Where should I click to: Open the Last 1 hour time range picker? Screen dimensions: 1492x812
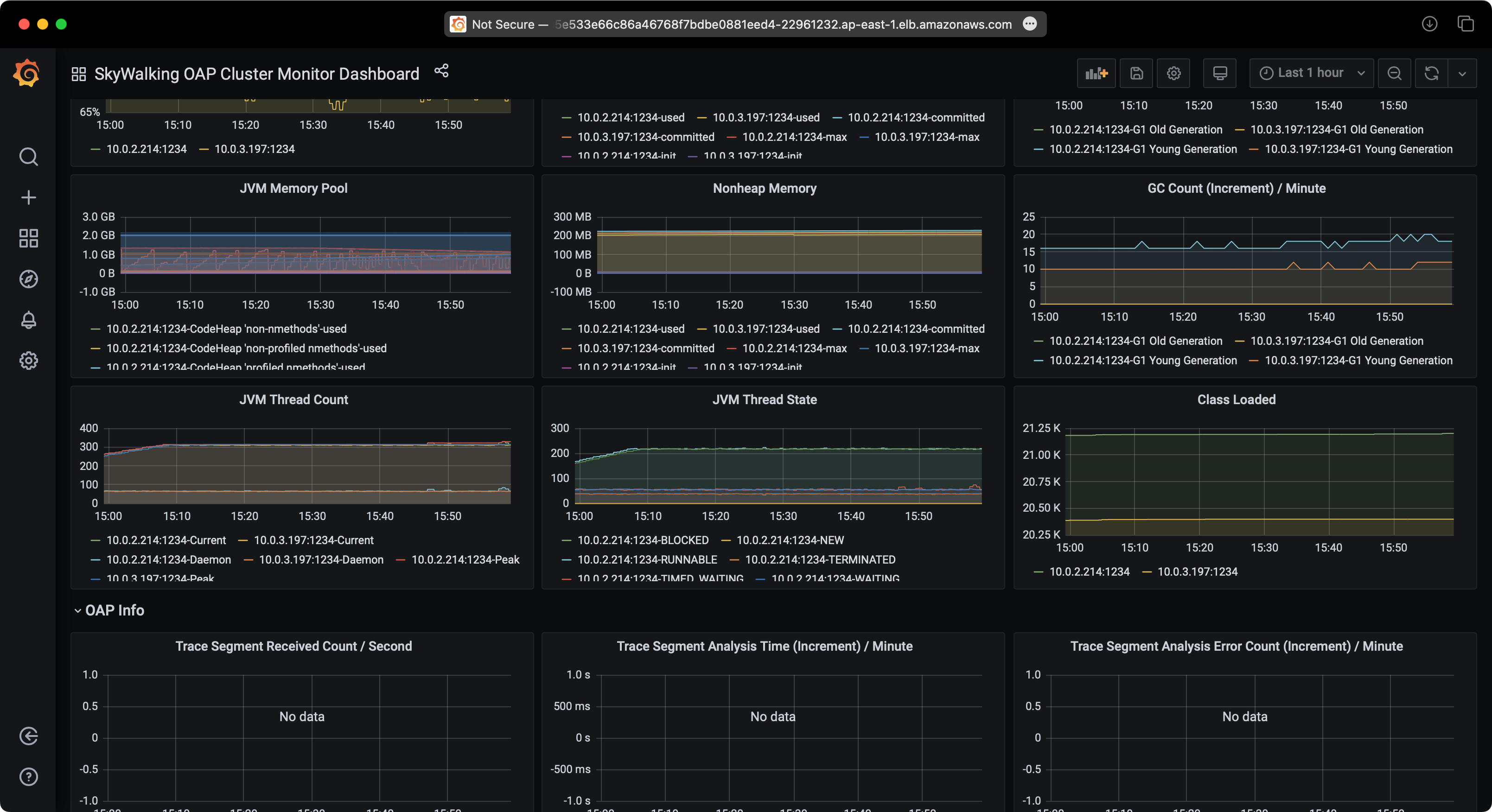[1311, 74]
